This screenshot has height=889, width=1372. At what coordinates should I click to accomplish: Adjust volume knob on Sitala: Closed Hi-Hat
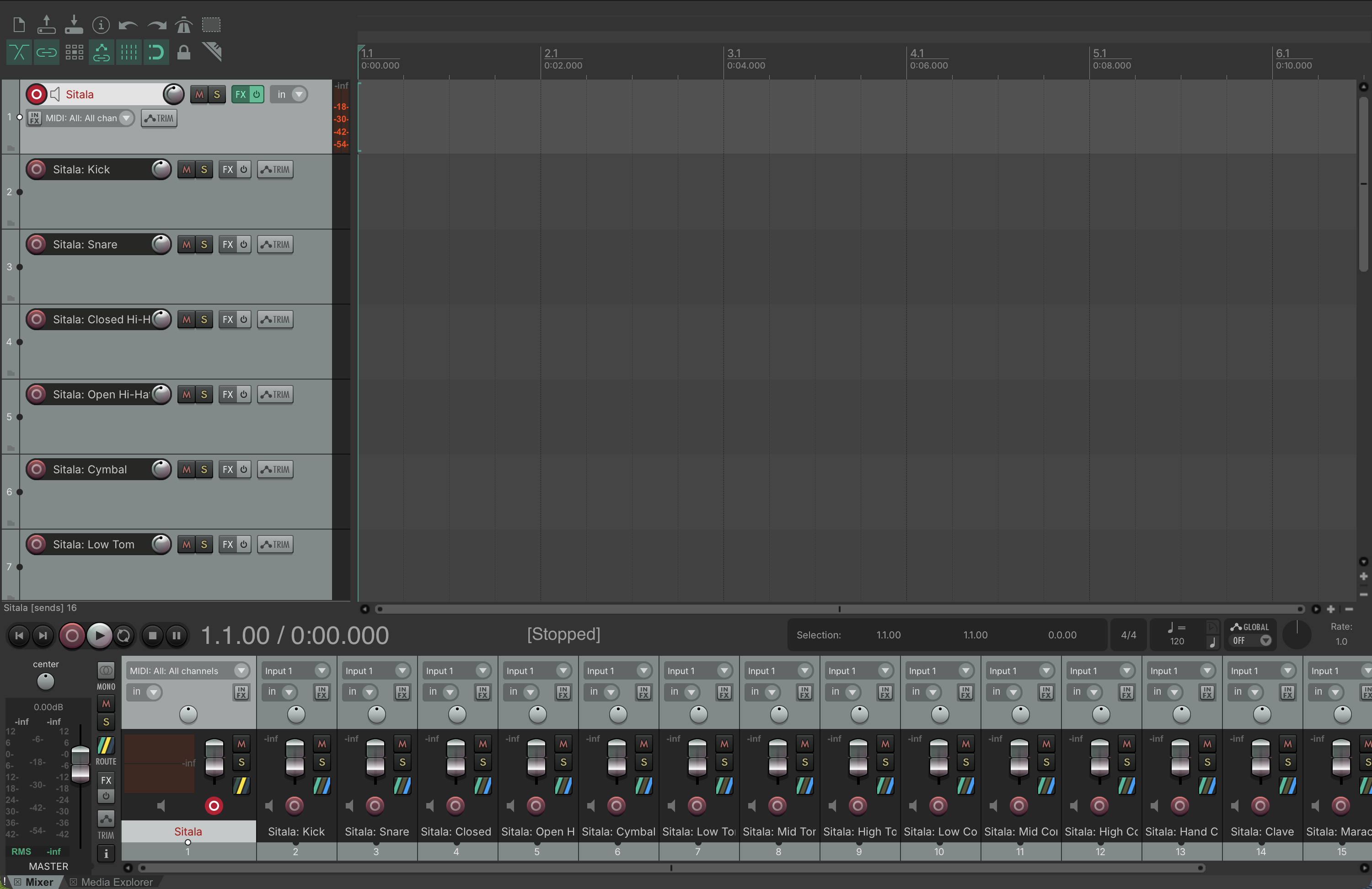pyautogui.click(x=161, y=319)
